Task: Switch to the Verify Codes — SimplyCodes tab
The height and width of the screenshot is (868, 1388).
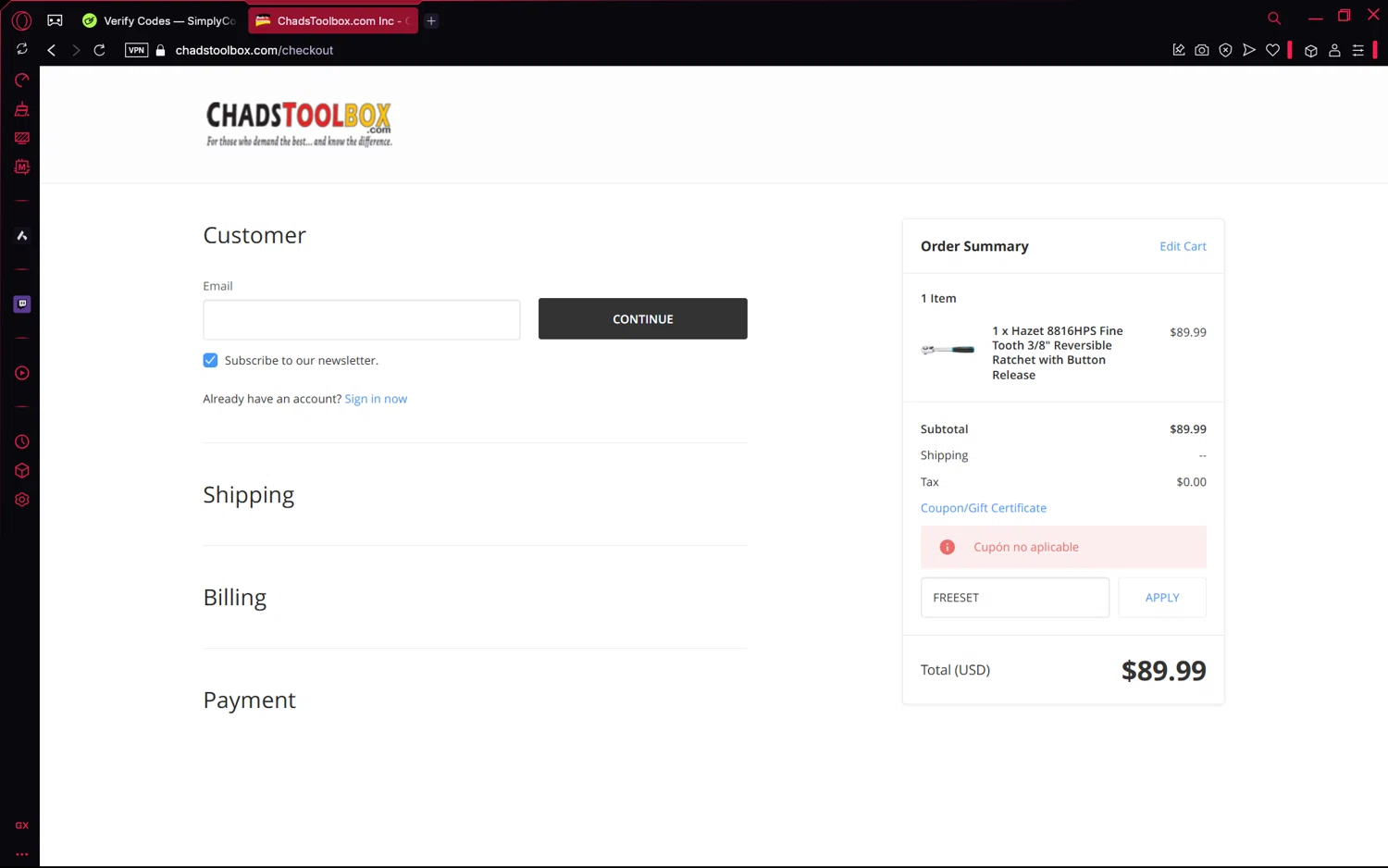Action: coord(159,20)
